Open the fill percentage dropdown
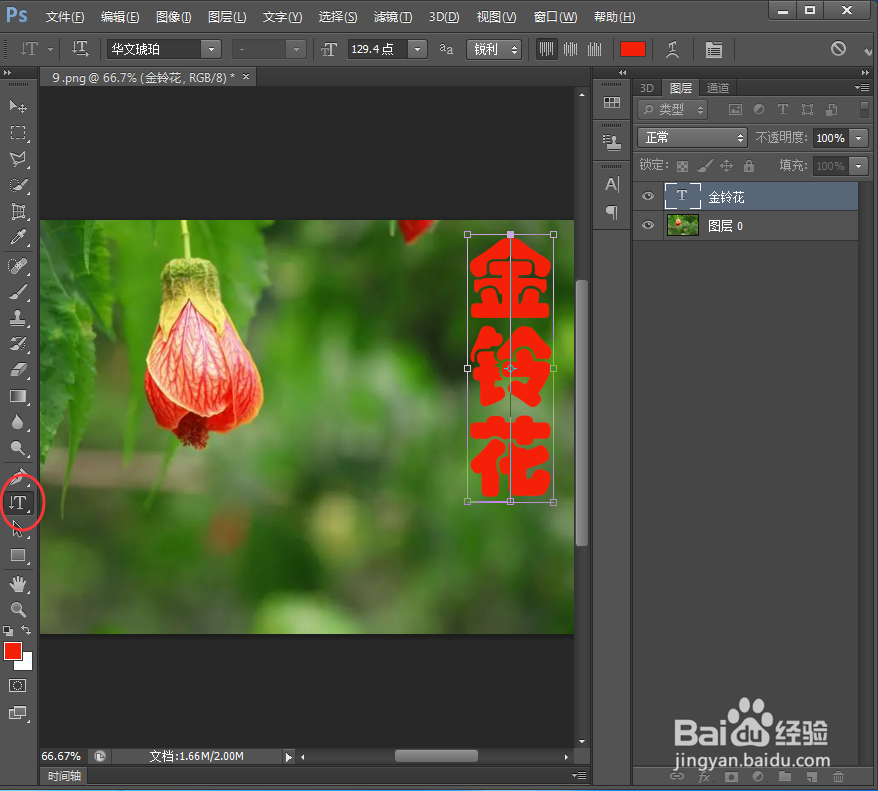The height and width of the screenshot is (791, 878). [858, 166]
